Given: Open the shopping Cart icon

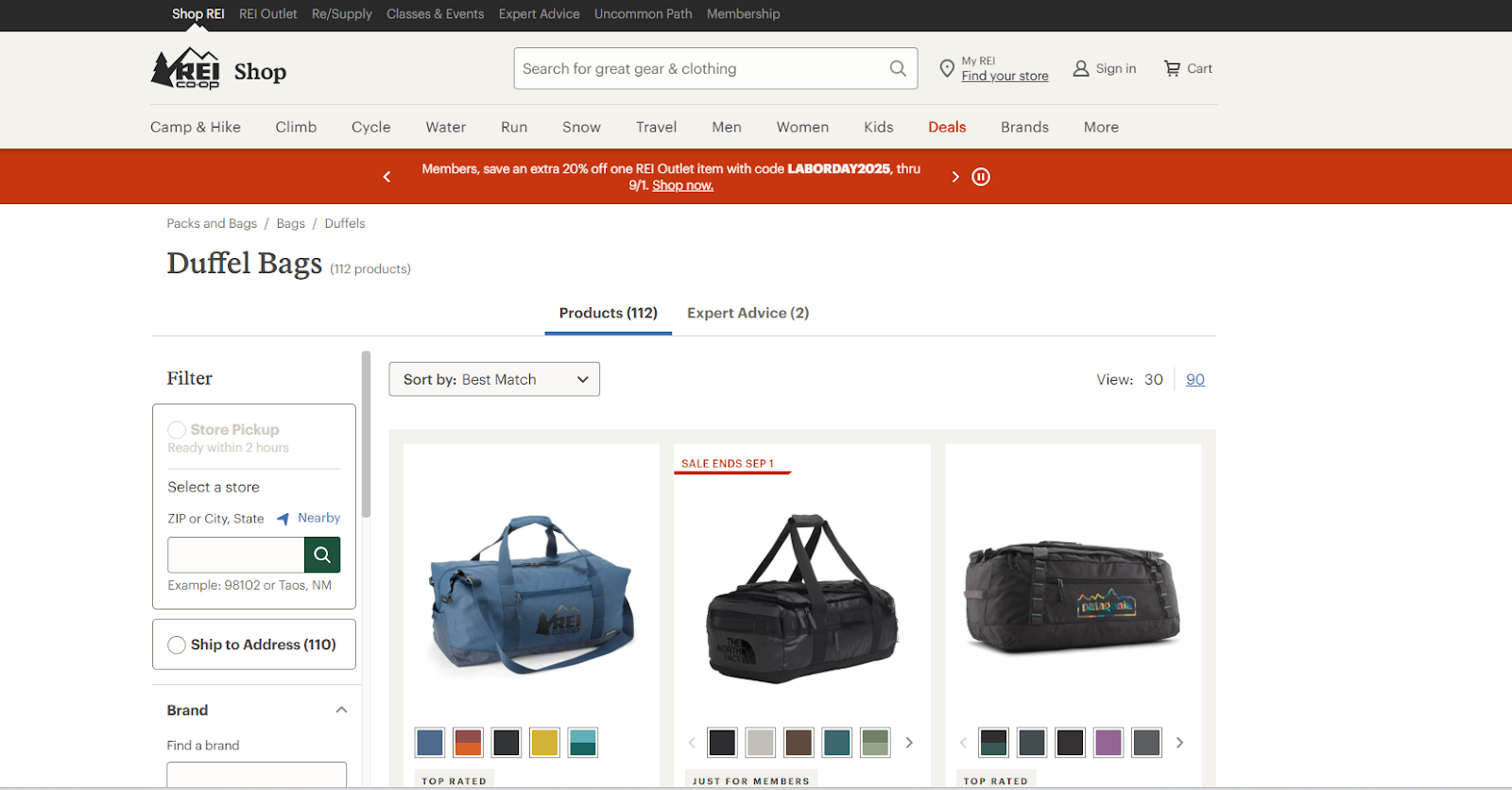Looking at the screenshot, I should coord(1173,68).
